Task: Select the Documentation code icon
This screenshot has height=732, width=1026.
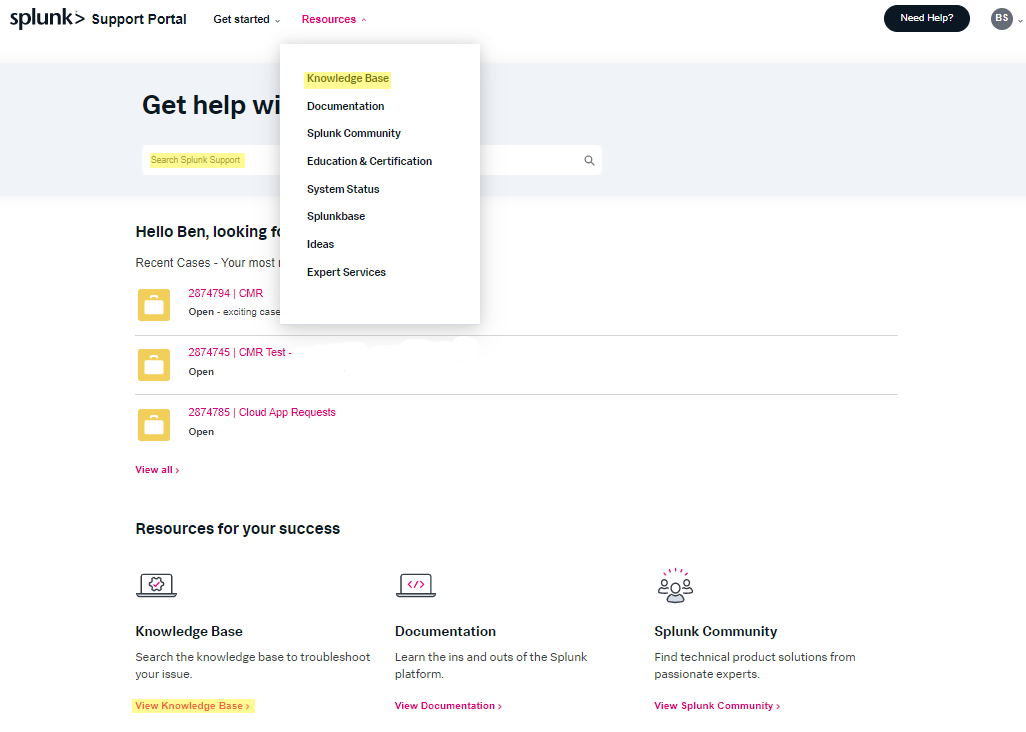Action: [416, 585]
